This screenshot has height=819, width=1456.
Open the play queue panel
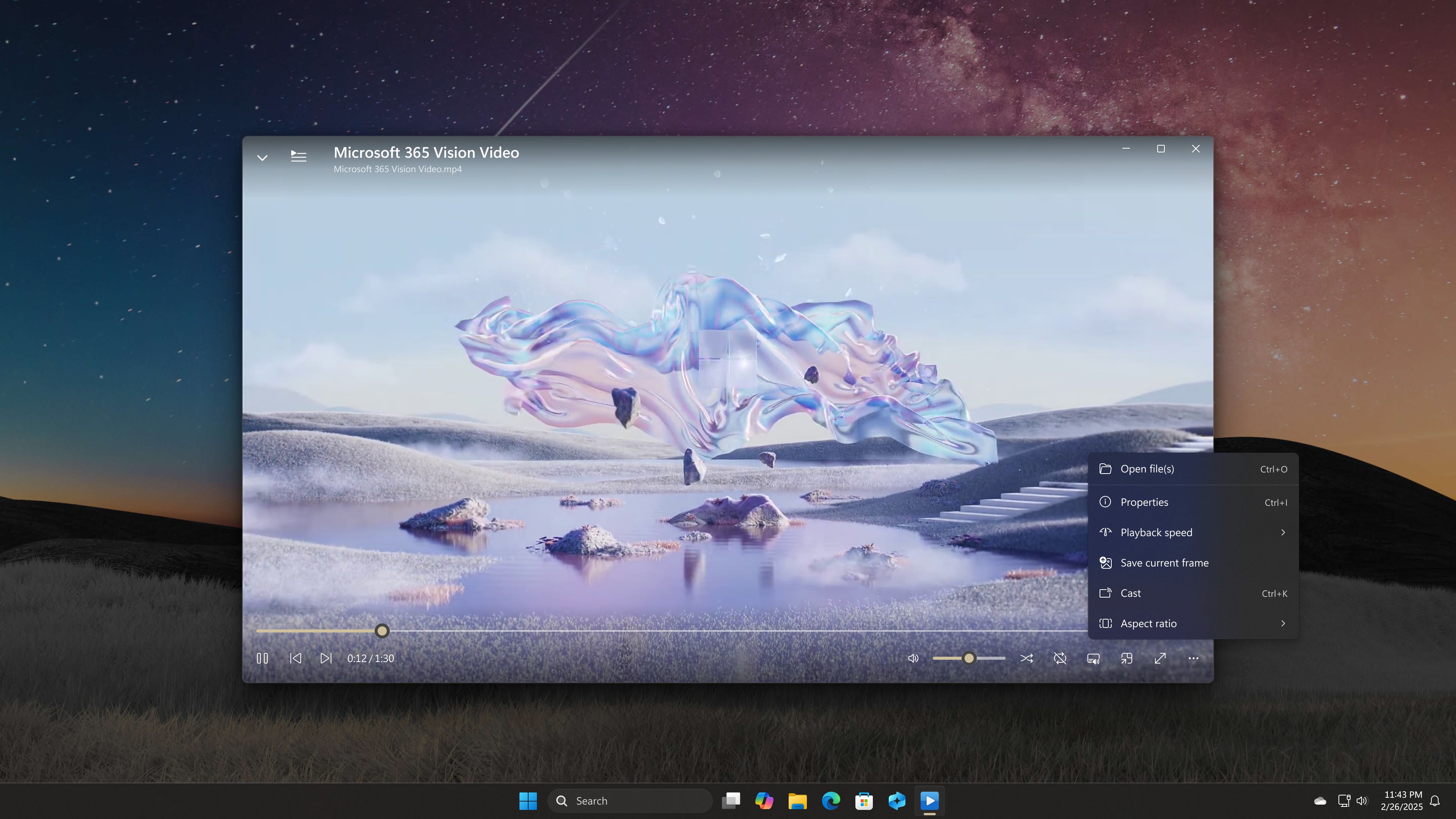click(x=298, y=157)
